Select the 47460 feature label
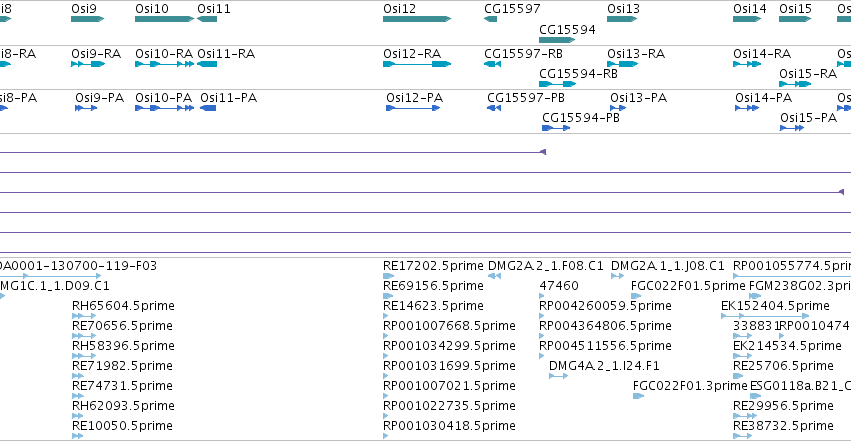 pyautogui.click(x=559, y=286)
